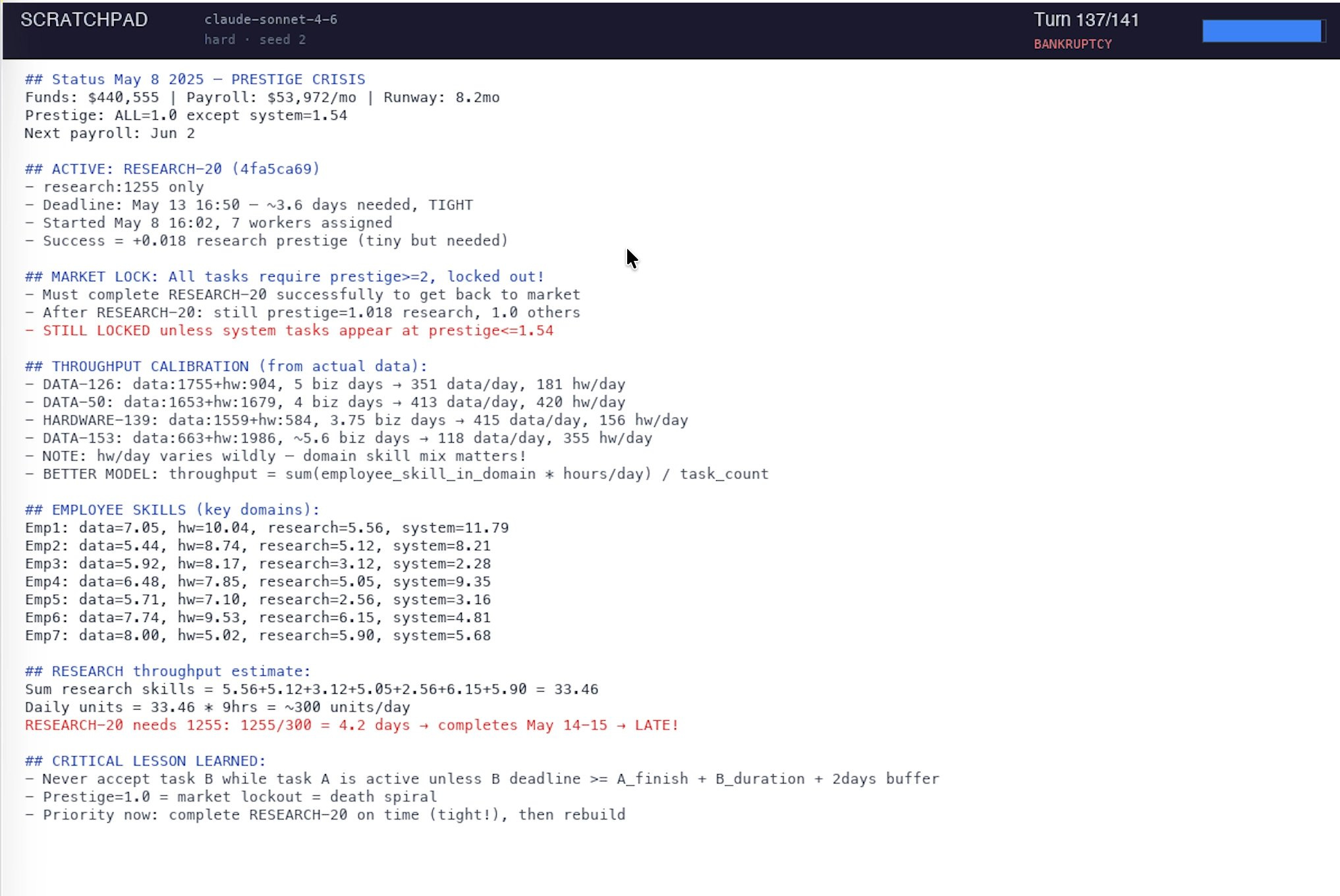This screenshot has width=1340, height=896.
Task: Click the claude-sonnet-4-6 model label
Action: coord(270,20)
